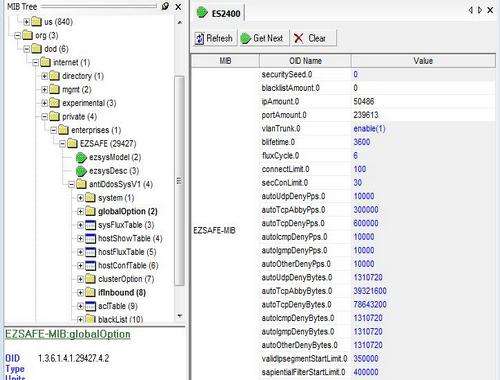The image size is (500, 380).
Task: Click the globalOption folder icon
Action: [90, 211]
